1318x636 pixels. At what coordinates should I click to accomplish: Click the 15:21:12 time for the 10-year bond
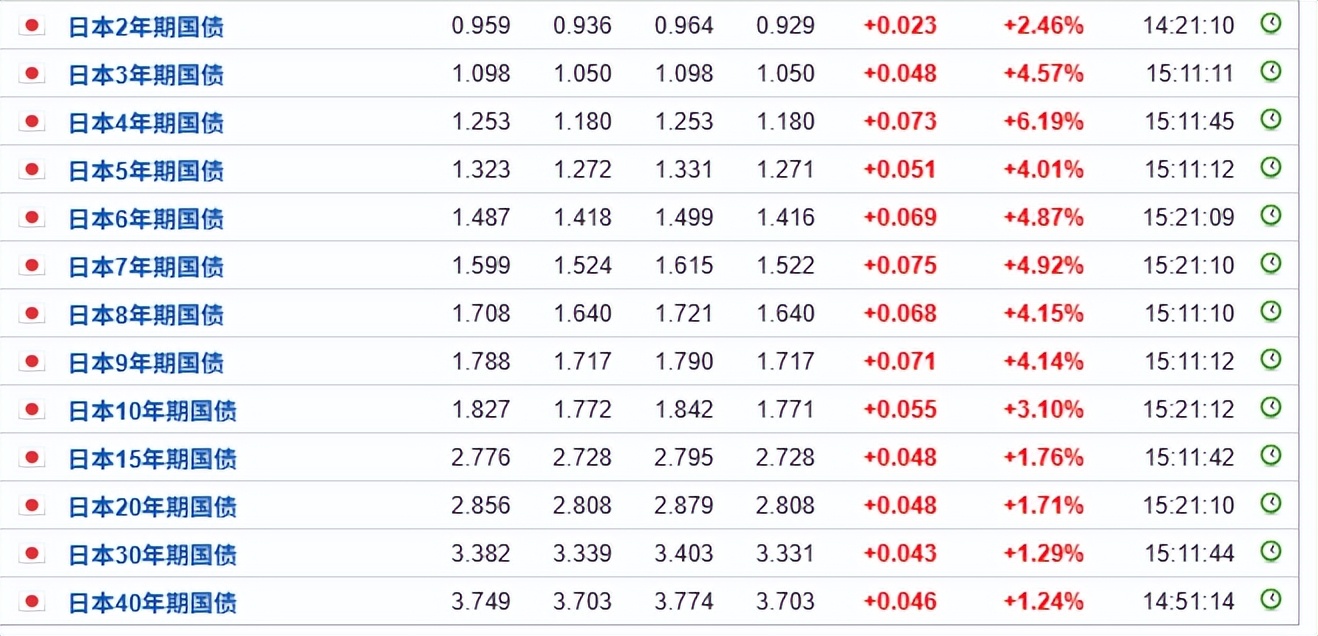(1189, 410)
